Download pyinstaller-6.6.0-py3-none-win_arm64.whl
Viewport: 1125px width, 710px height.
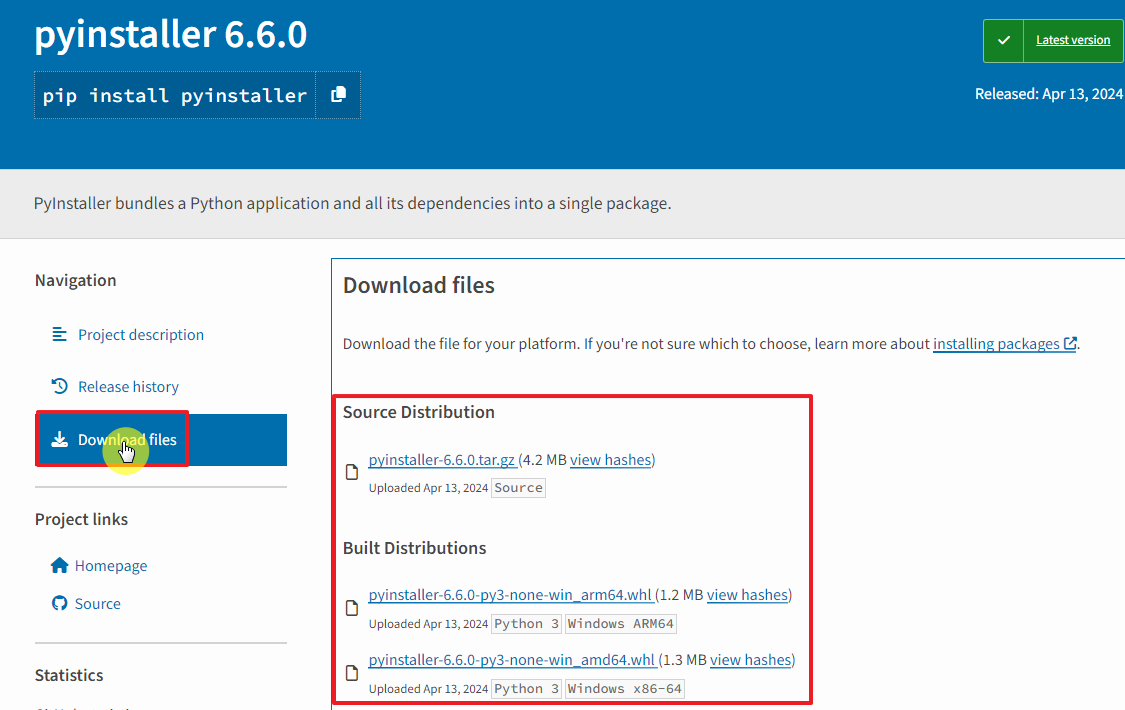coord(510,595)
